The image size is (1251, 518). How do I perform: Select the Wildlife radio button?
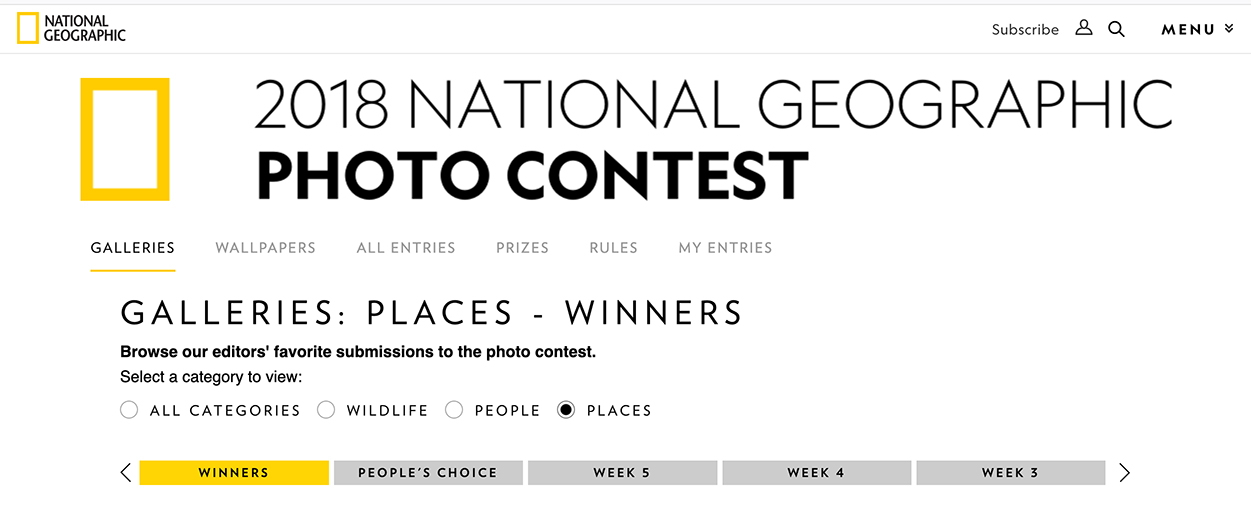(326, 410)
